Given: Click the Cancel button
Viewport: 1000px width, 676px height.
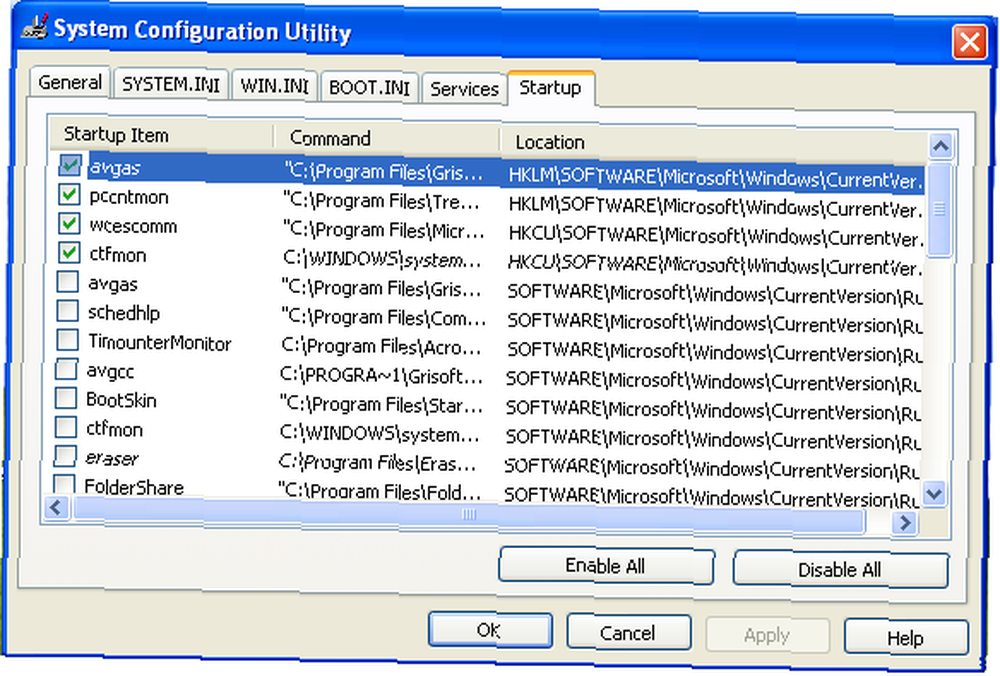Looking at the screenshot, I should pos(628,633).
